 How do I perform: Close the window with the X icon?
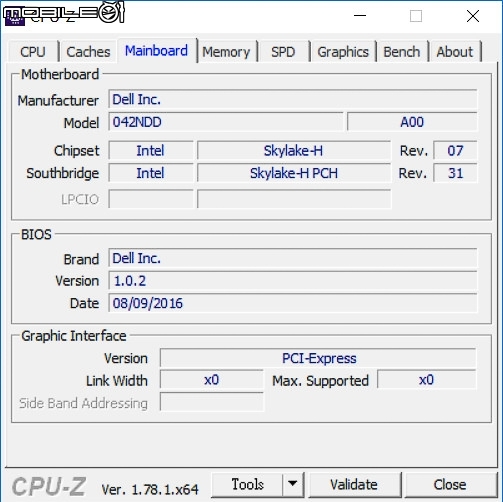473,16
